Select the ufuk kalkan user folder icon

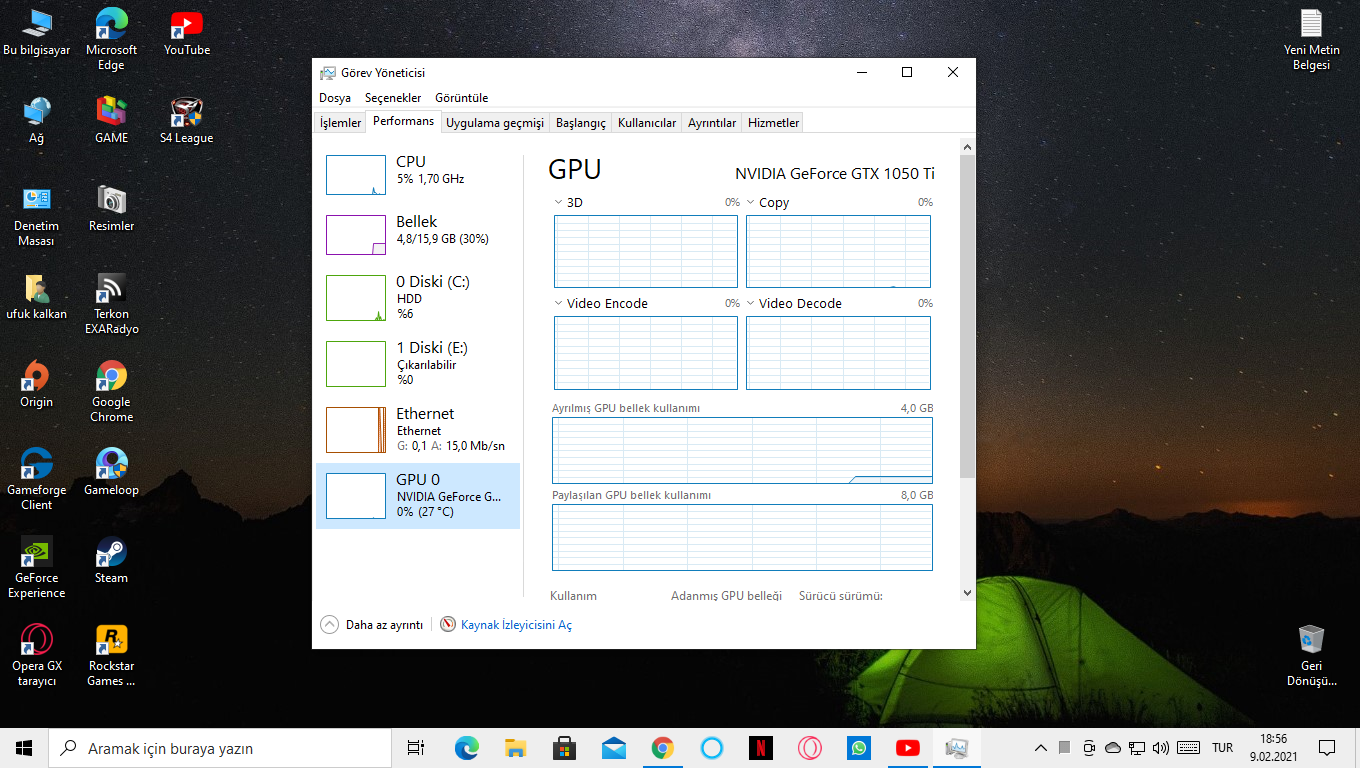point(37,297)
